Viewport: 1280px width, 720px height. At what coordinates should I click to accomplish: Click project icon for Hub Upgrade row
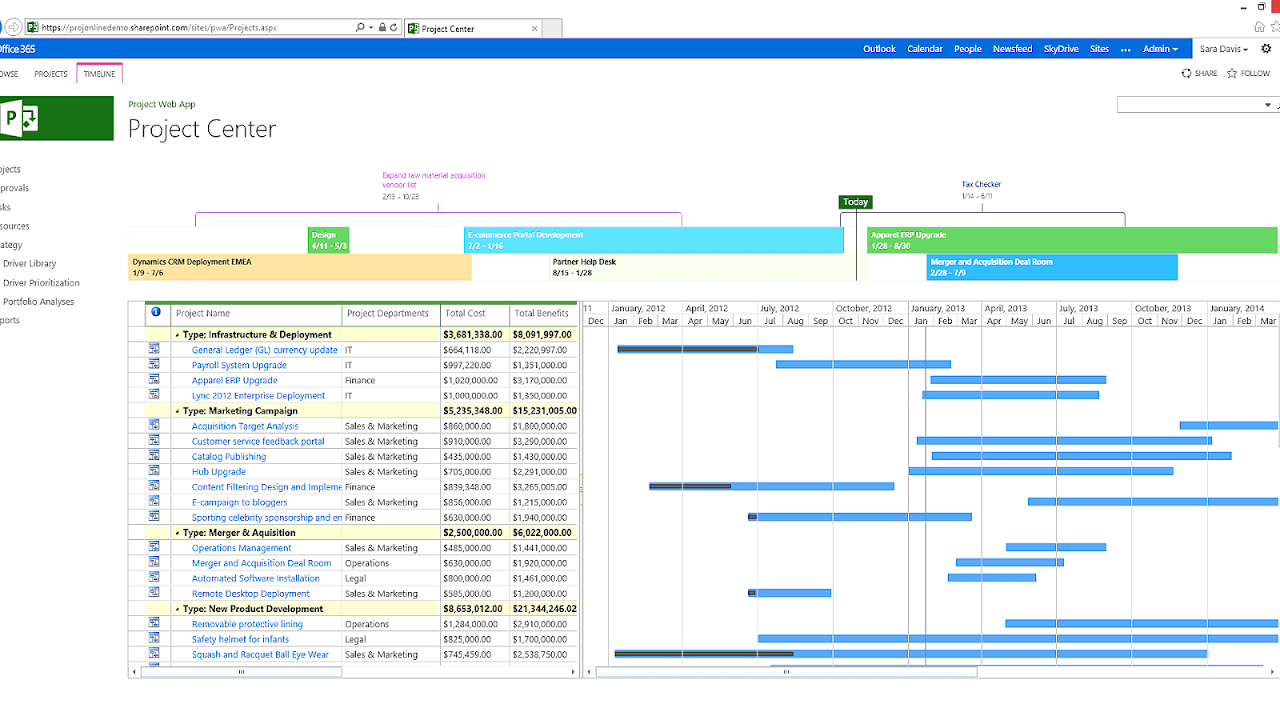point(155,470)
